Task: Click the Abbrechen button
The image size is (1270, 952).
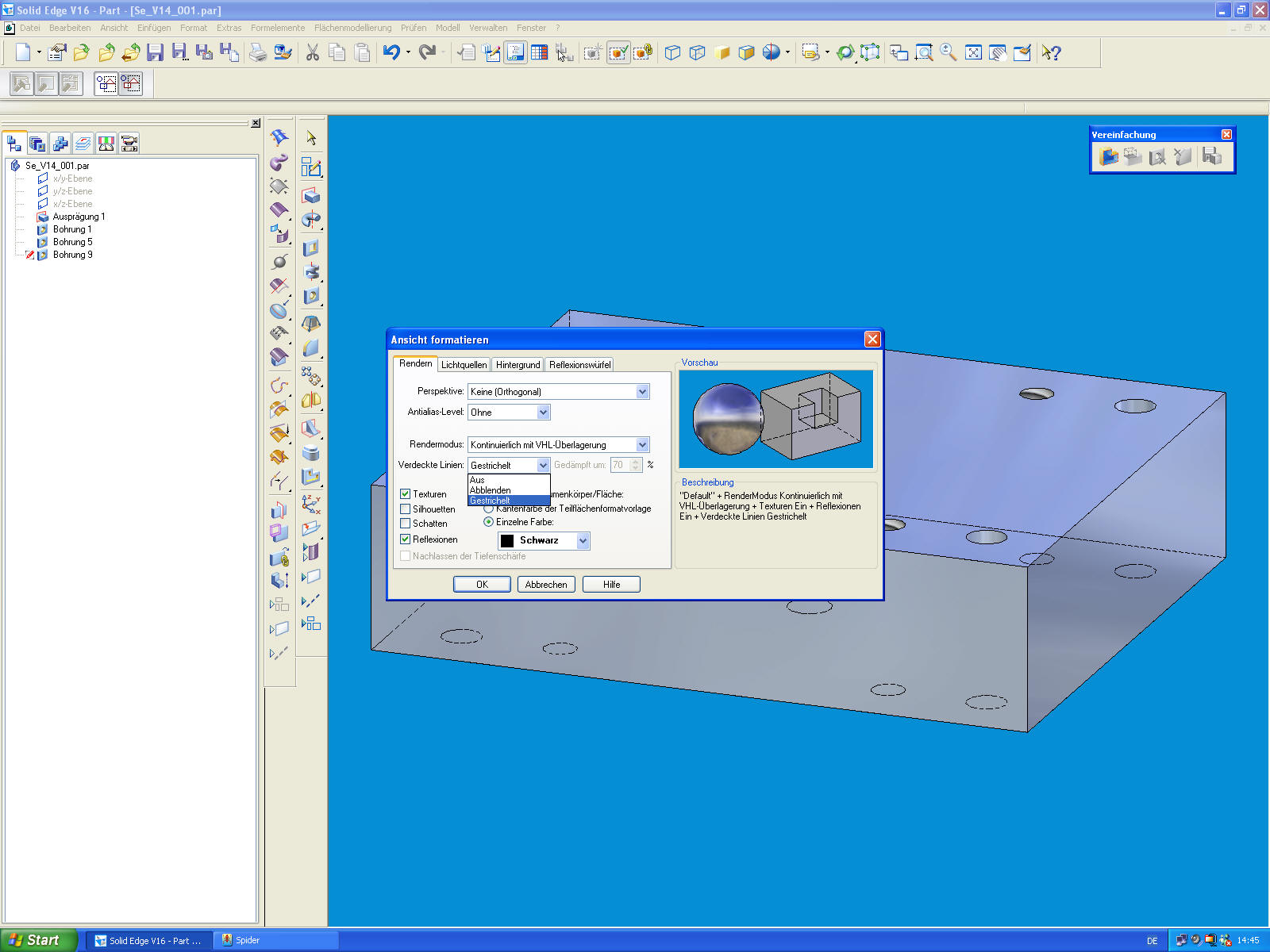Action: point(546,584)
